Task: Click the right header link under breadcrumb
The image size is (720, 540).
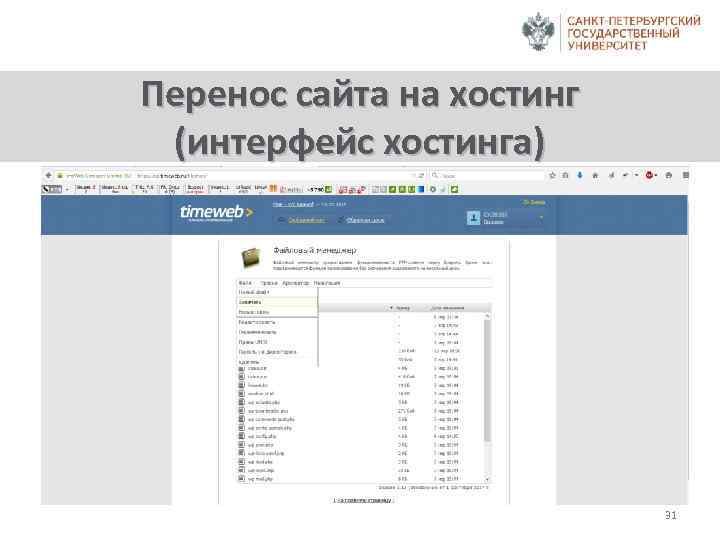Action: [x=365, y=220]
